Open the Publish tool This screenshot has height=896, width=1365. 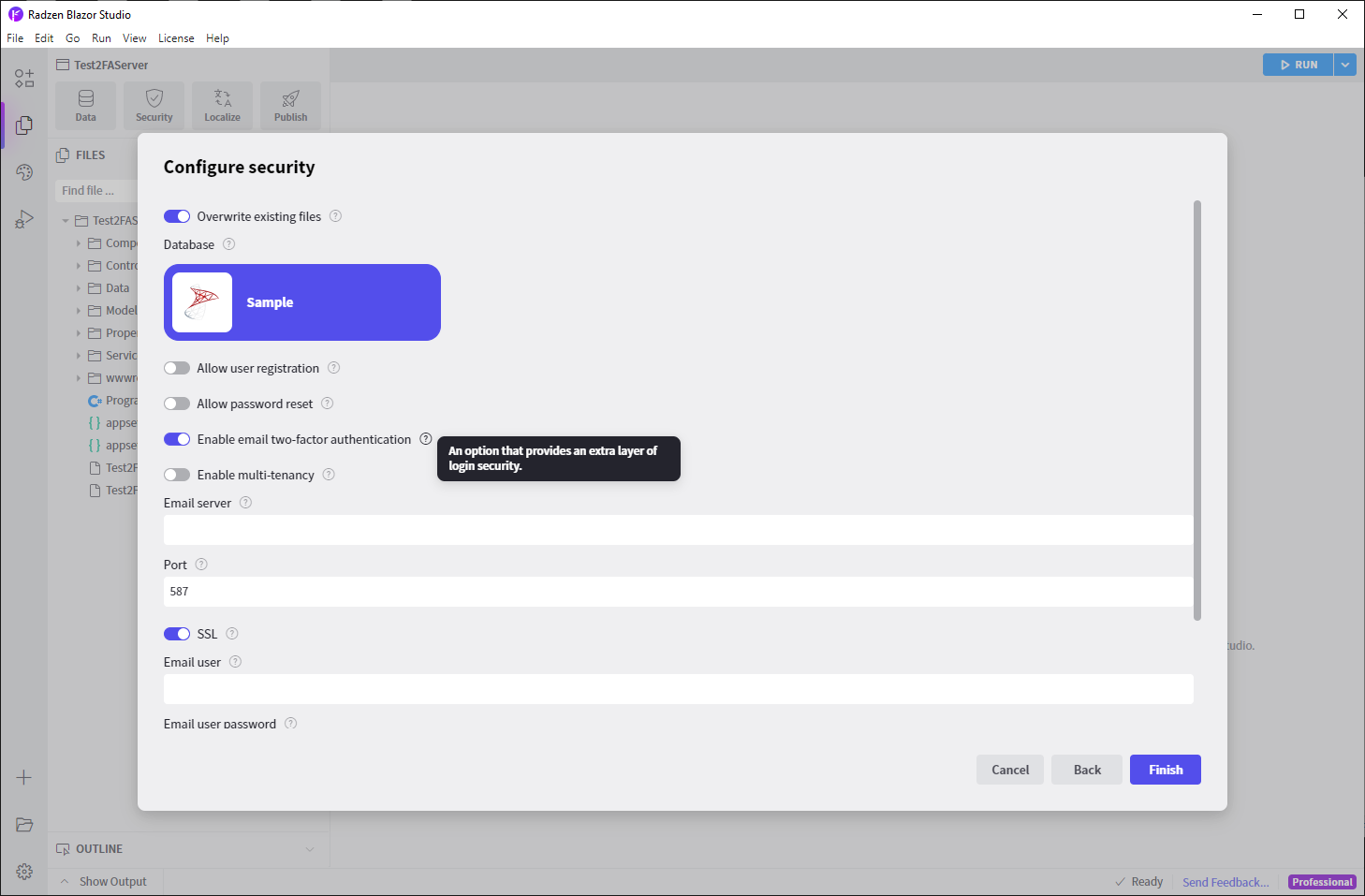(291, 105)
